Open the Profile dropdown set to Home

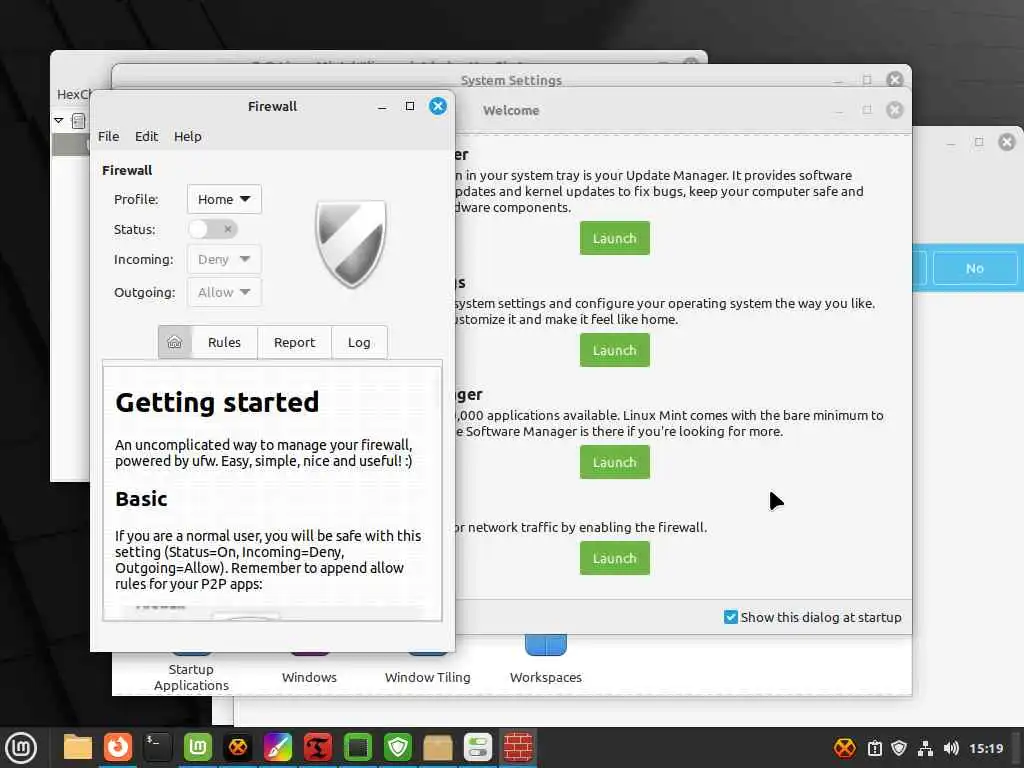click(x=224, y=199)
